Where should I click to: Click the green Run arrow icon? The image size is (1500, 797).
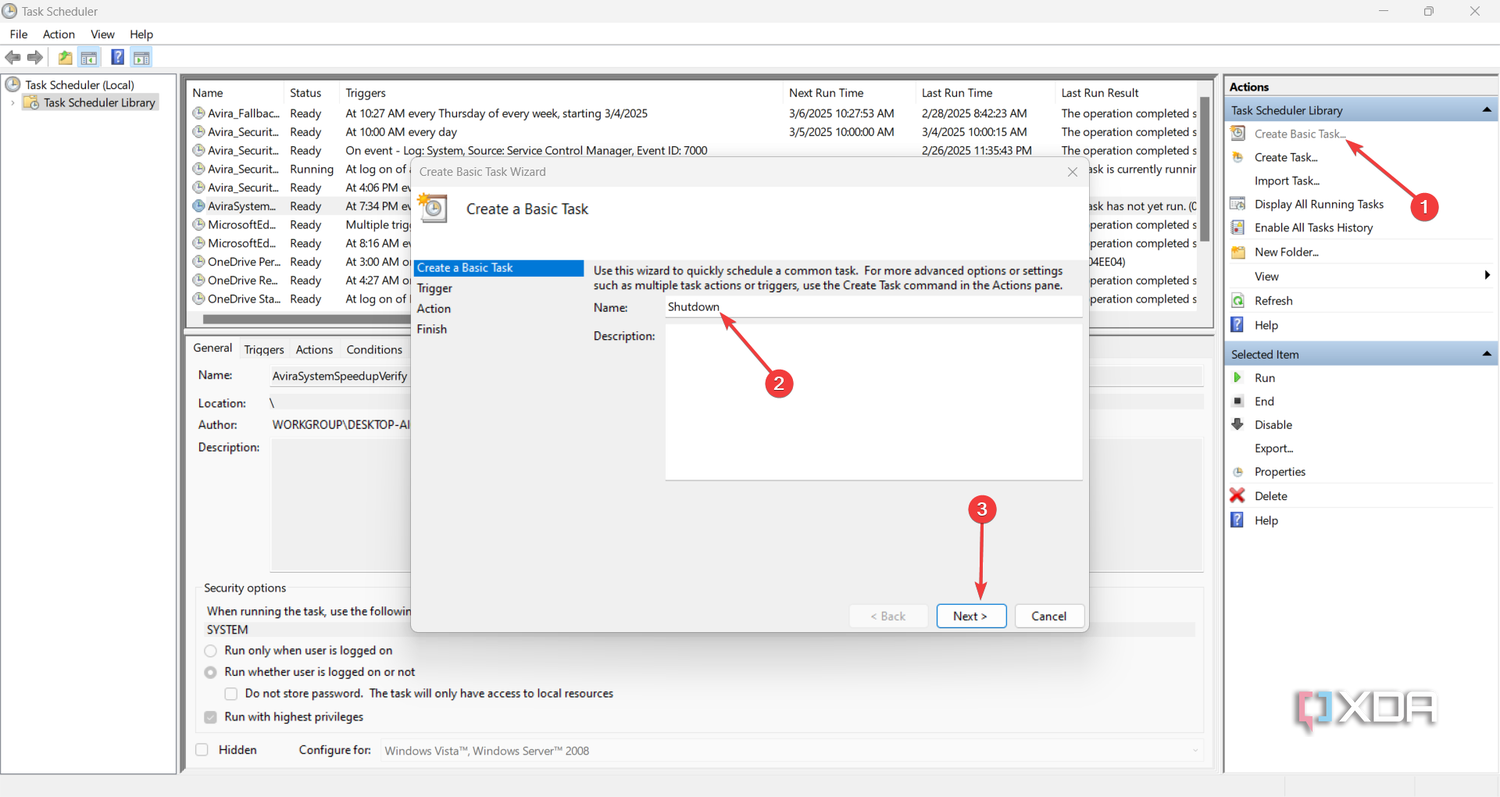(1238, 378)
